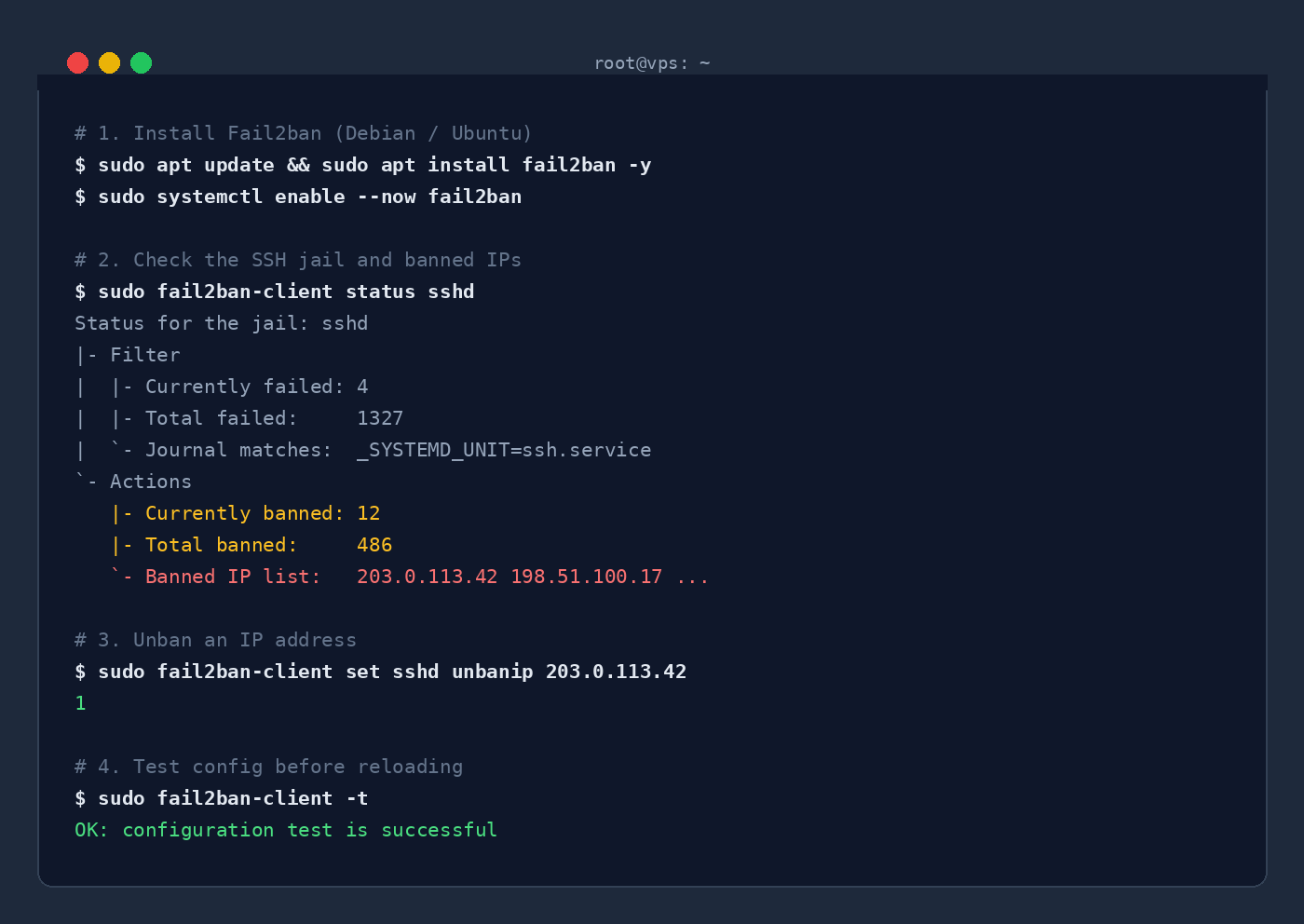
Task: Click the green '1' output result
Action: [x=80, y=703]
